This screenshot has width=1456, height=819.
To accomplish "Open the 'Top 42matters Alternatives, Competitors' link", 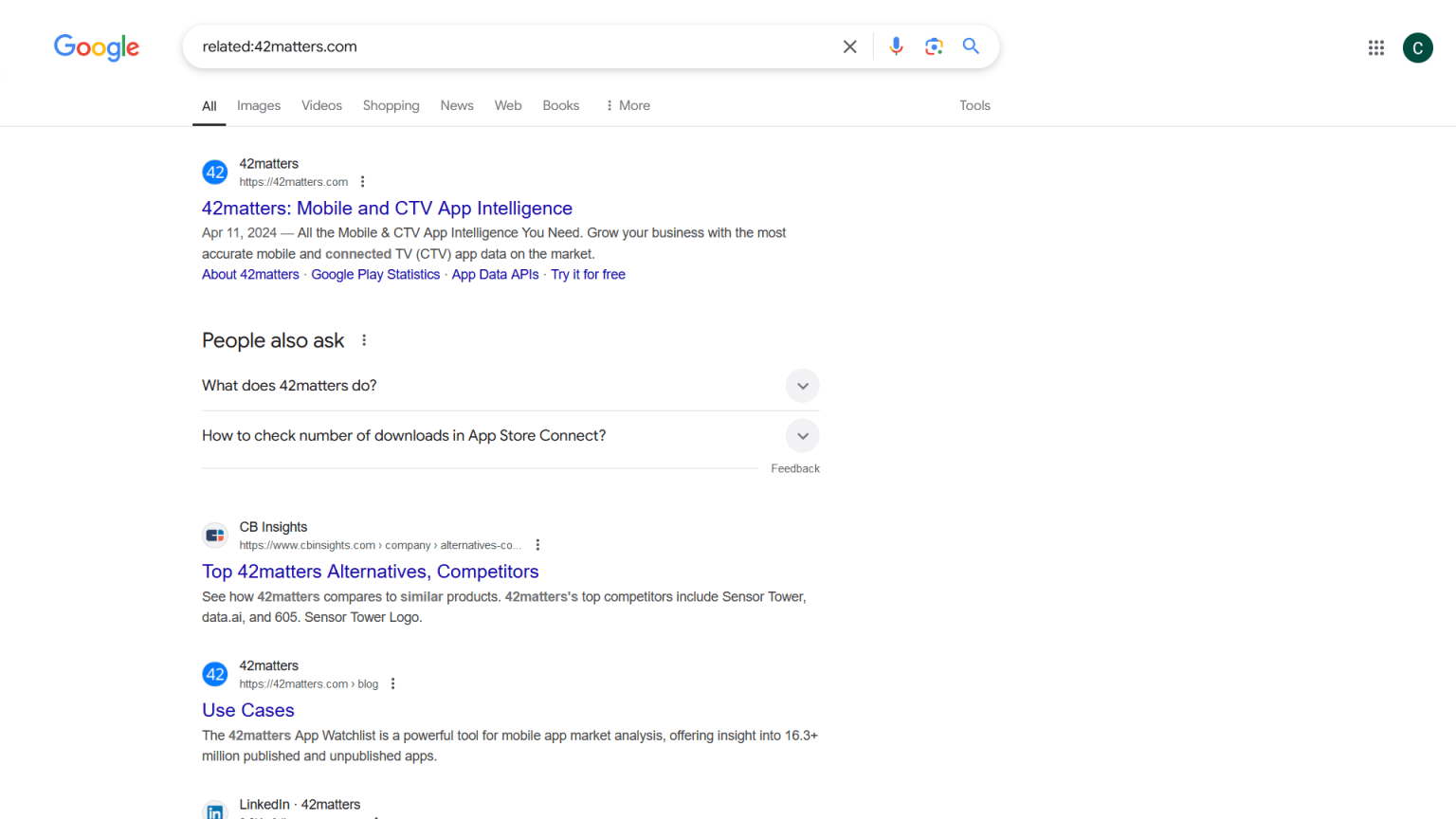I will [x=370, y=572].
